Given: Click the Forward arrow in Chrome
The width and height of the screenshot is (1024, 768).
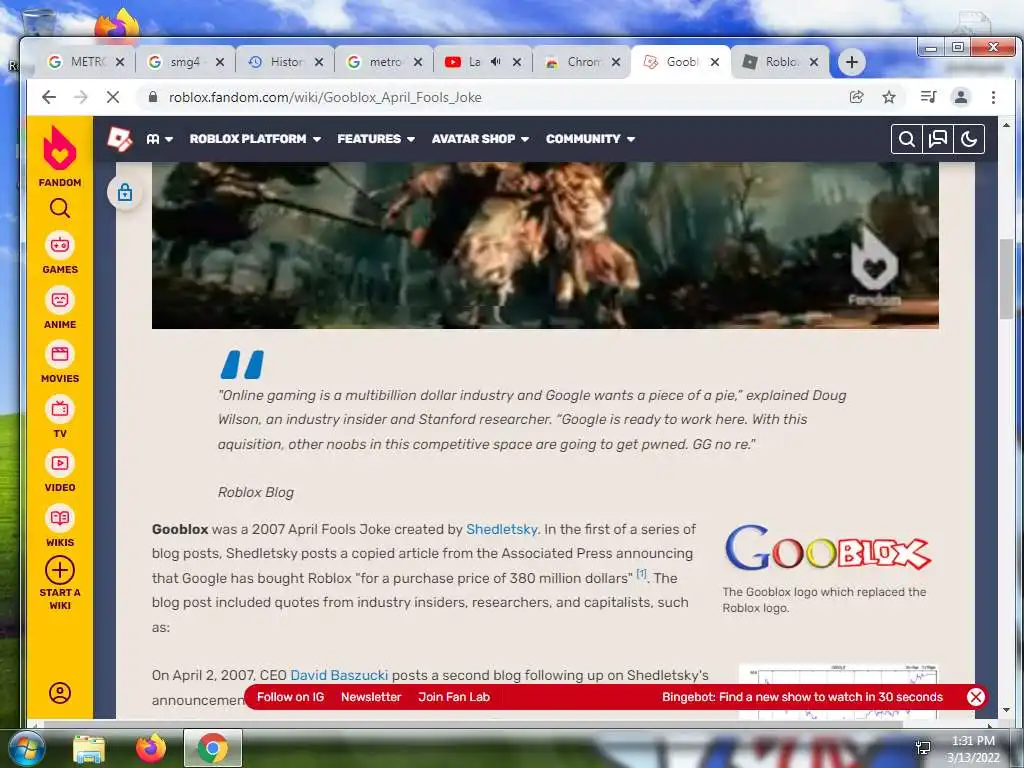Looking at the screenshot, I should [81, 97].
